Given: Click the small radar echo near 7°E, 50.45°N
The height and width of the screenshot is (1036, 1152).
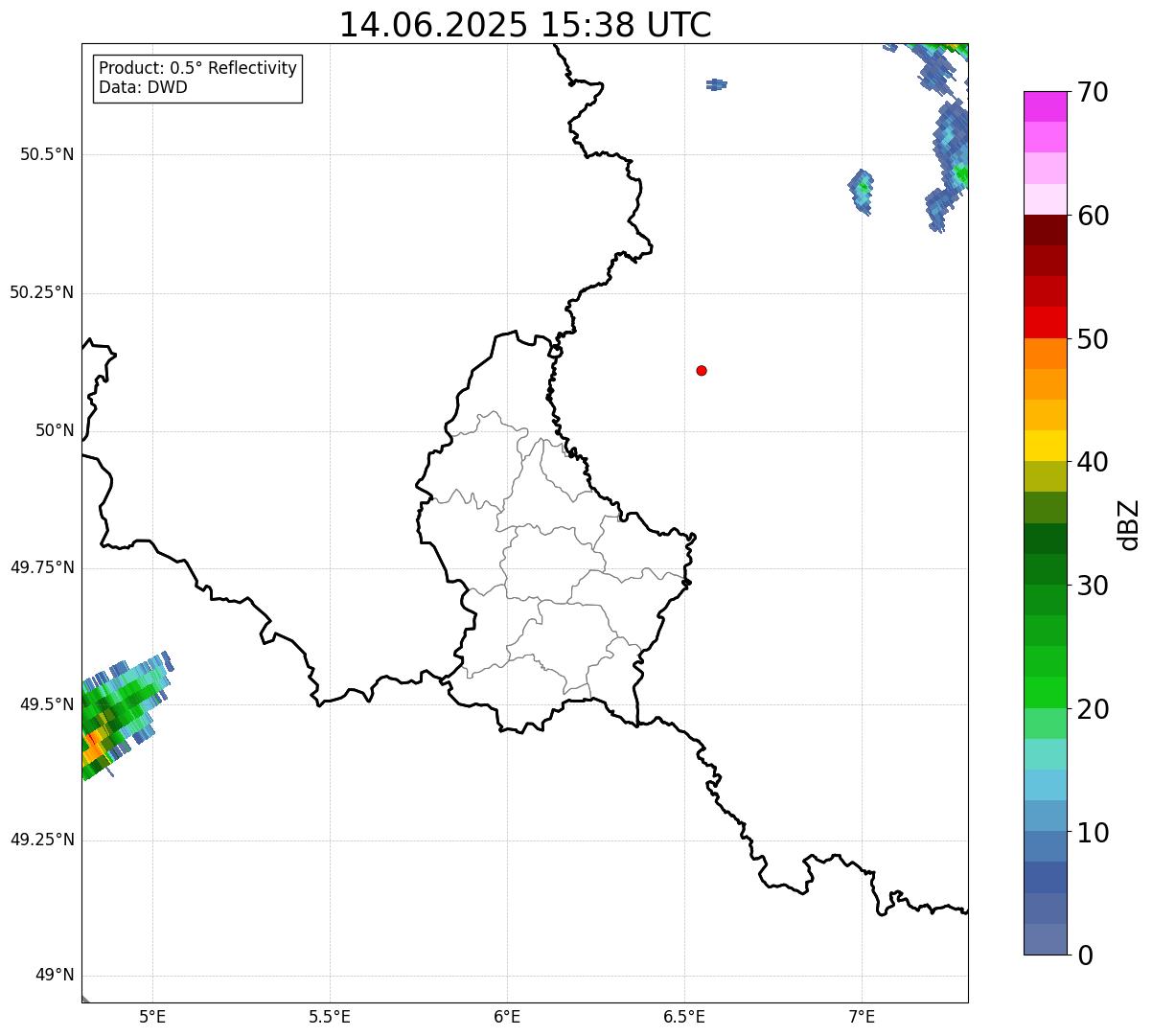Looking at the screenshot, I should pyautogui.click(x=862, y=192).
